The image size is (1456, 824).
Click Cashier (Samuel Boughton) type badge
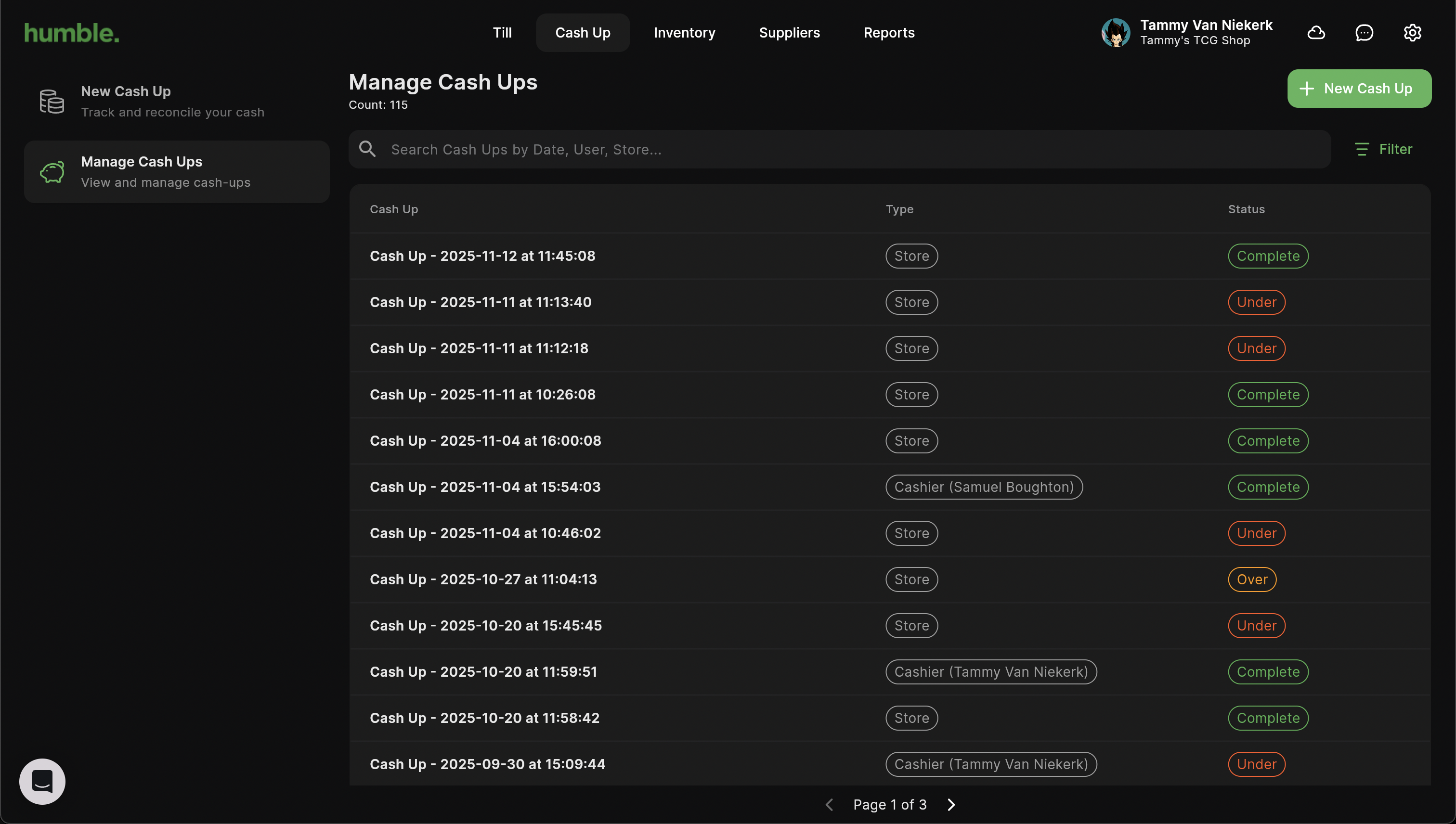tap(984, 487)
